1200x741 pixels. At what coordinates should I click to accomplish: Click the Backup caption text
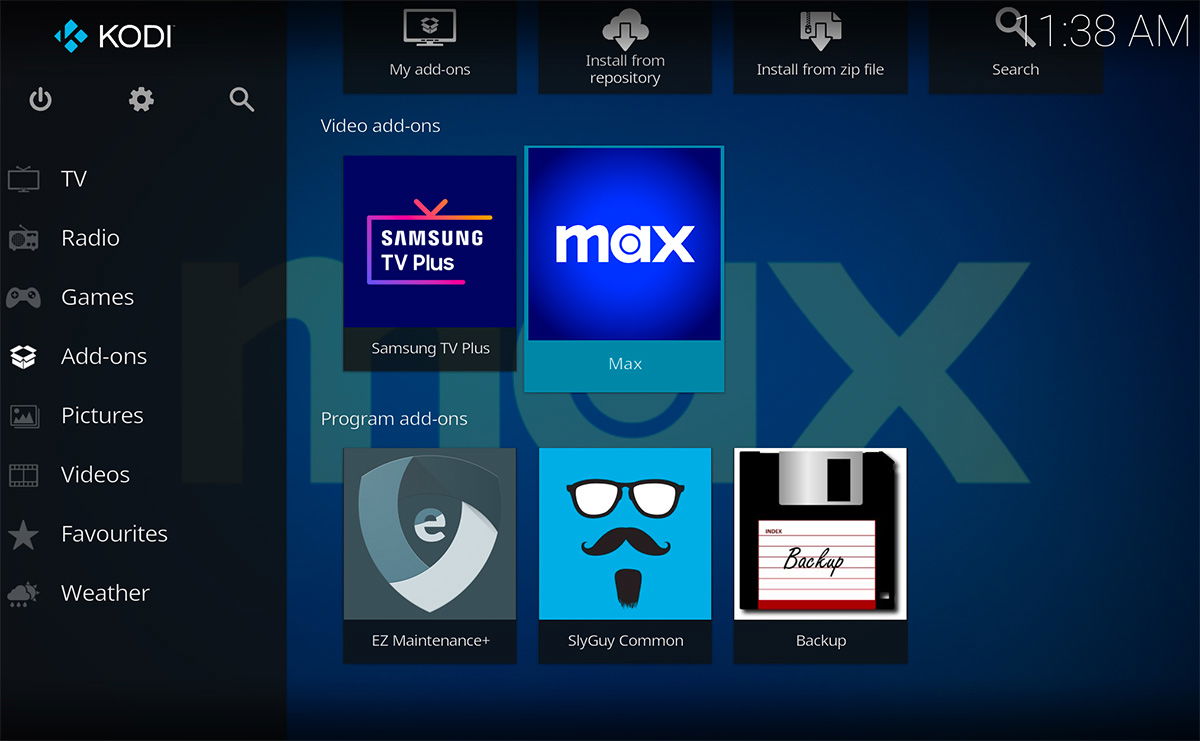tap(821, 641)
